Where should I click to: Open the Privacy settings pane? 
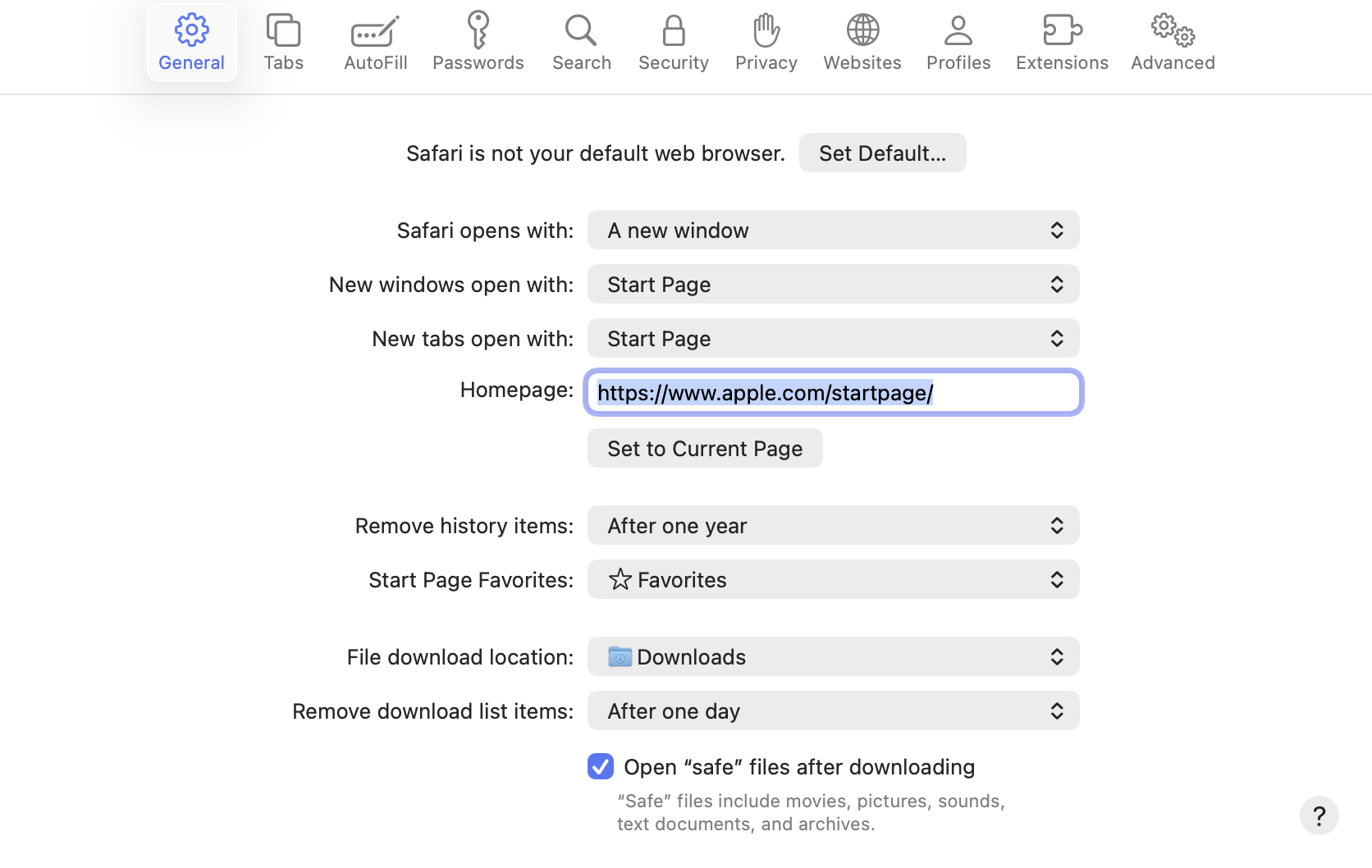pos(766,43)
